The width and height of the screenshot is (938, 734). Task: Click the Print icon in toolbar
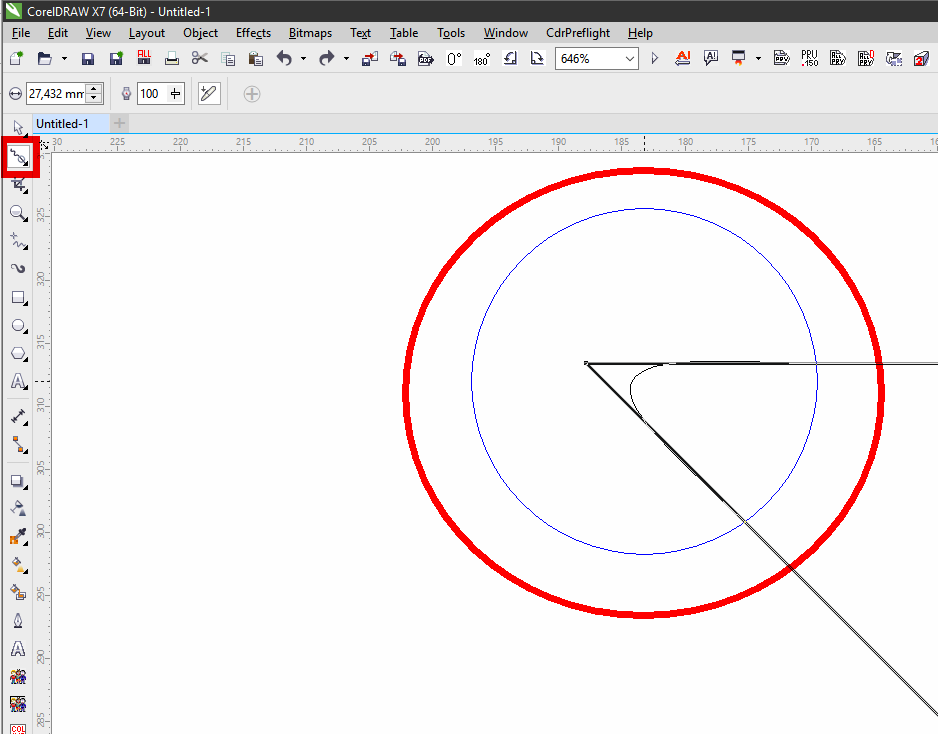pos(171,59)
